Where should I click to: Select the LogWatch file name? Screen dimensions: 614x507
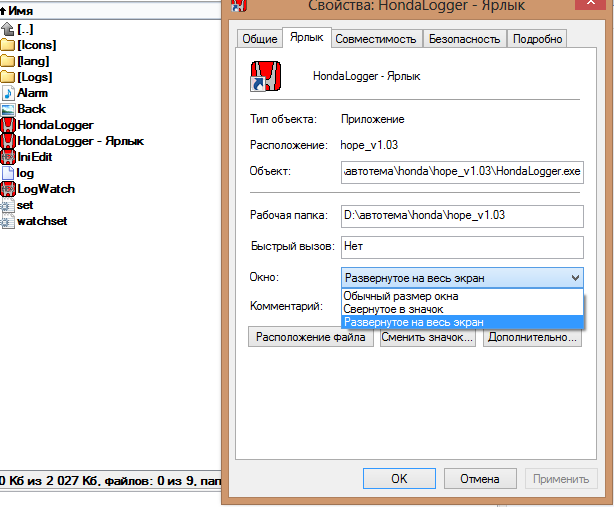tap(46, 189)
